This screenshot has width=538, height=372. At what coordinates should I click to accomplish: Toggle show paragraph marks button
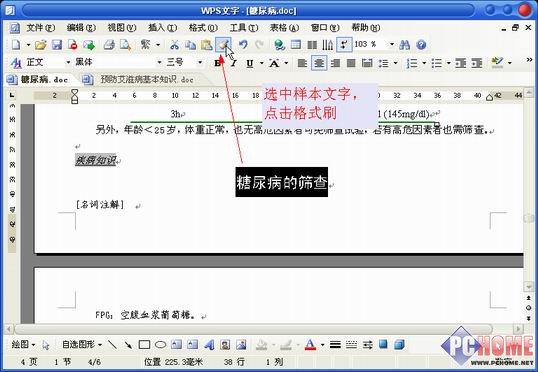tap(344, 45)
